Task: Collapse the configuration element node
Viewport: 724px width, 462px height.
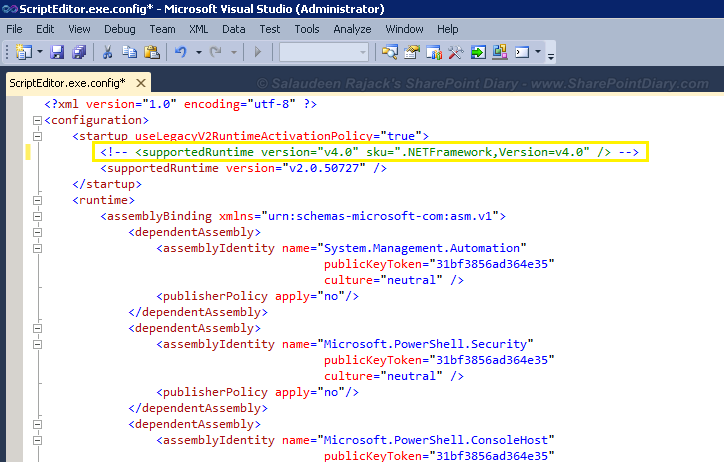Action: point(37,120)
